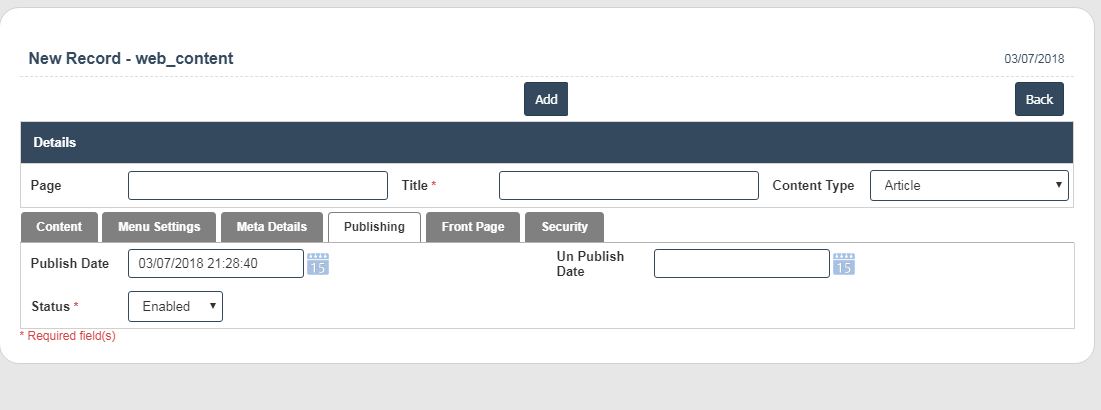Open the Un Publish Date calendar picker
The height and width of the screenshot is (410, 1101).
(x=844, y=264)
